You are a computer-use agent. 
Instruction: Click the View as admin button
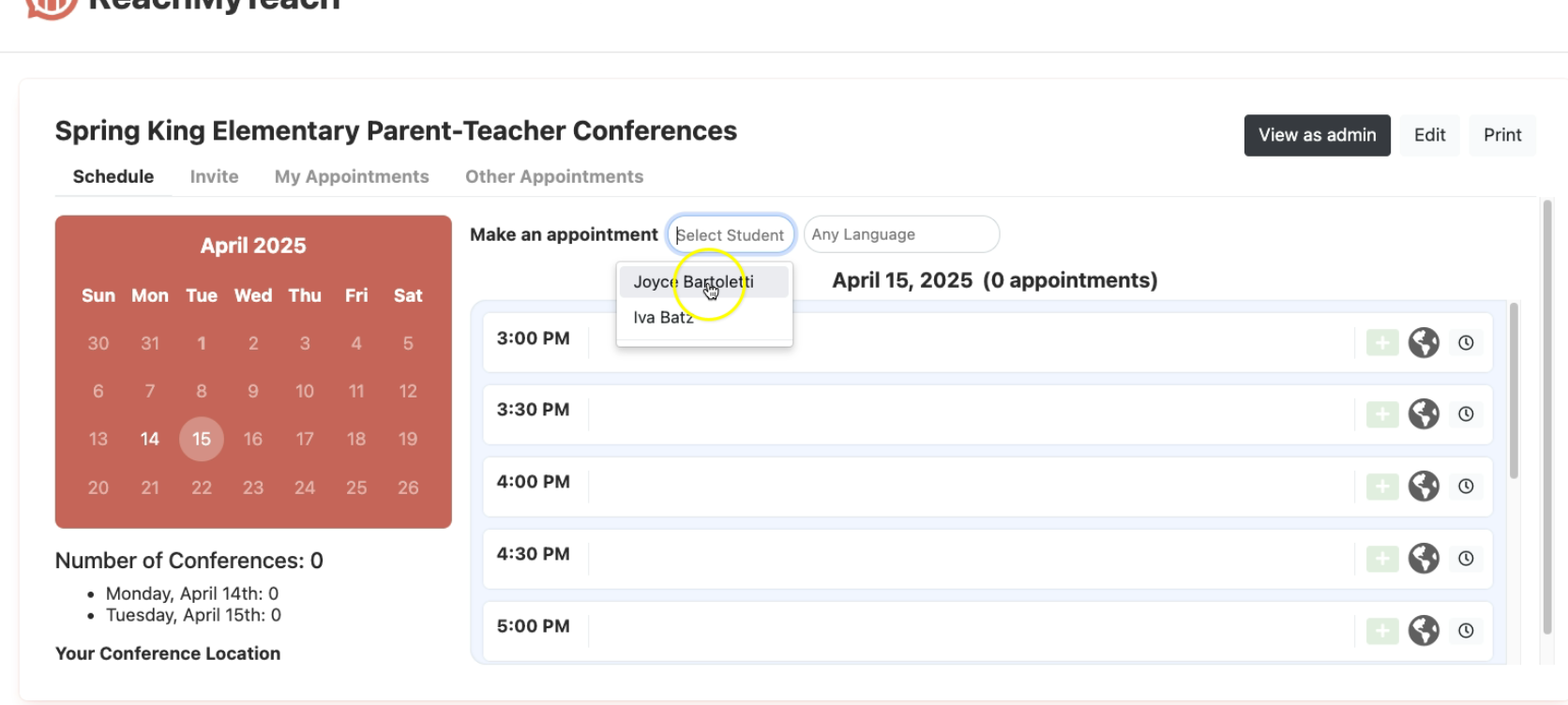[1316, 135]
